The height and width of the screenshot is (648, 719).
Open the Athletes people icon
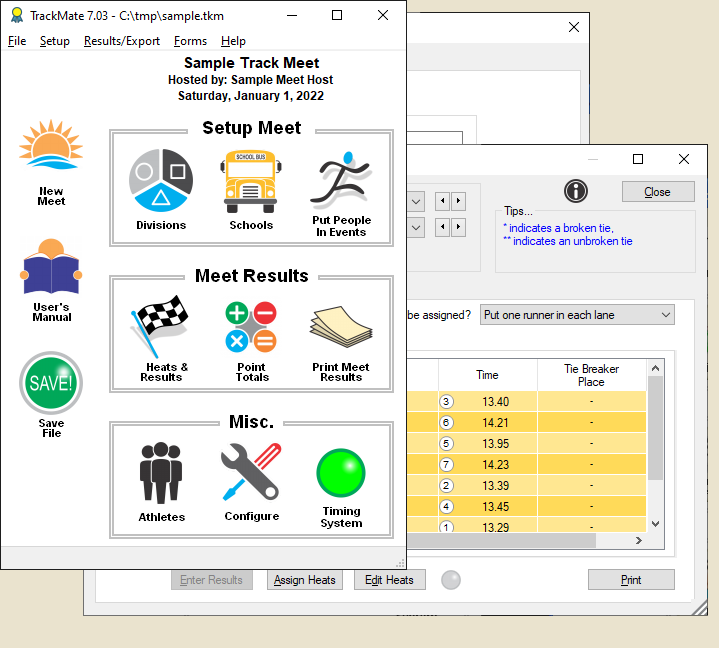pos(160,473)
